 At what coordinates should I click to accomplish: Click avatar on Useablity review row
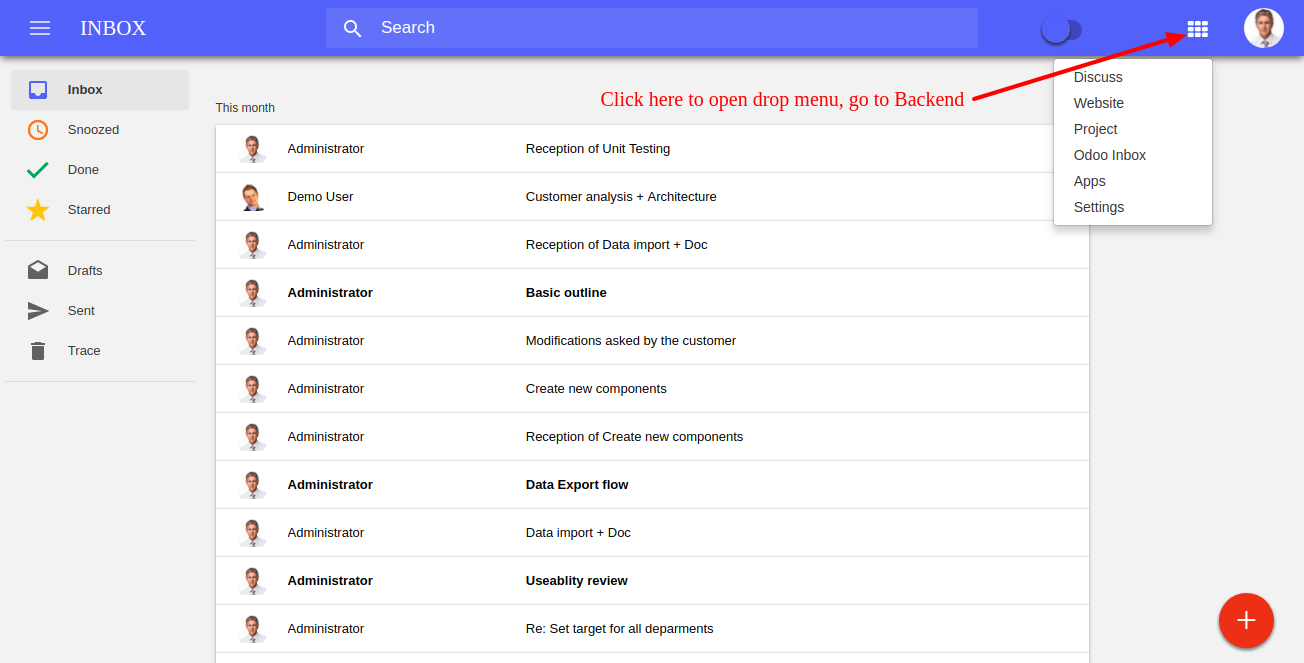(252, 581)
